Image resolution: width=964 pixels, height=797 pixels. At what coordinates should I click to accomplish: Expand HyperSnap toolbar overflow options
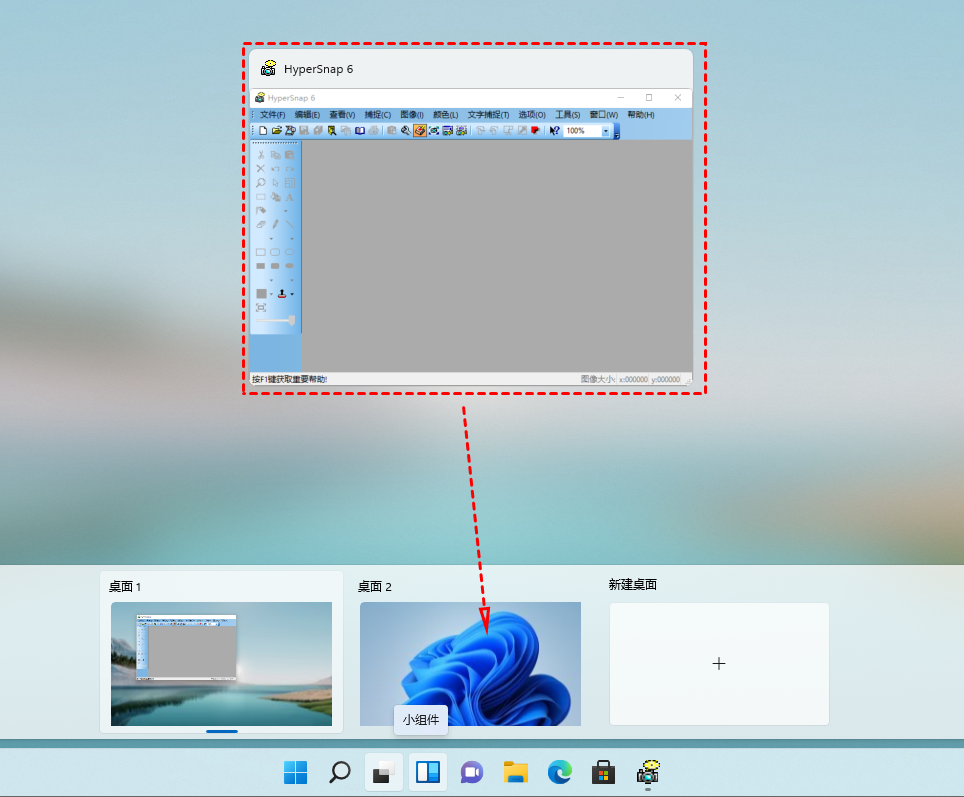[617, 132]
